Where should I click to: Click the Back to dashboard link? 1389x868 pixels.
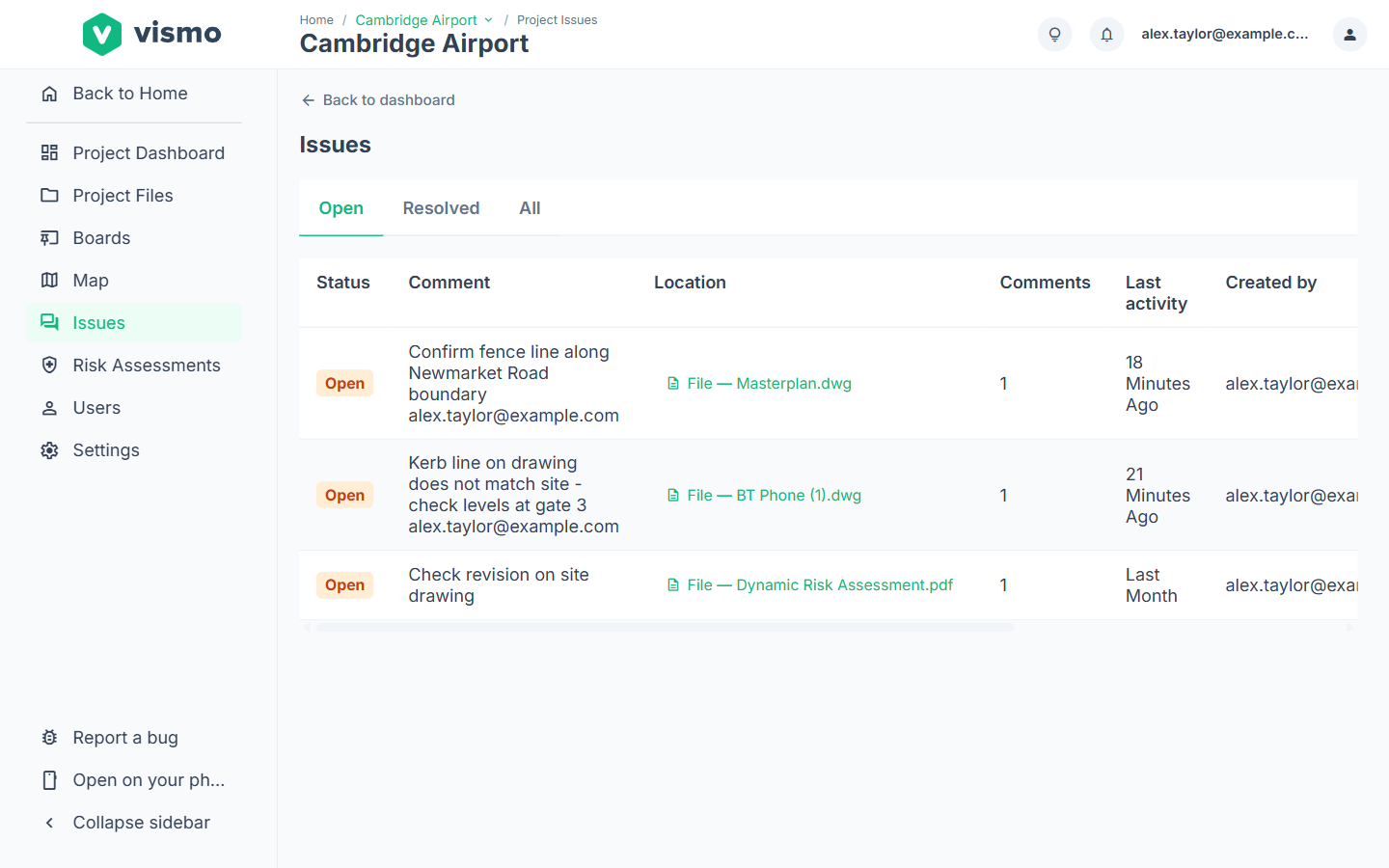pos(377,100)
